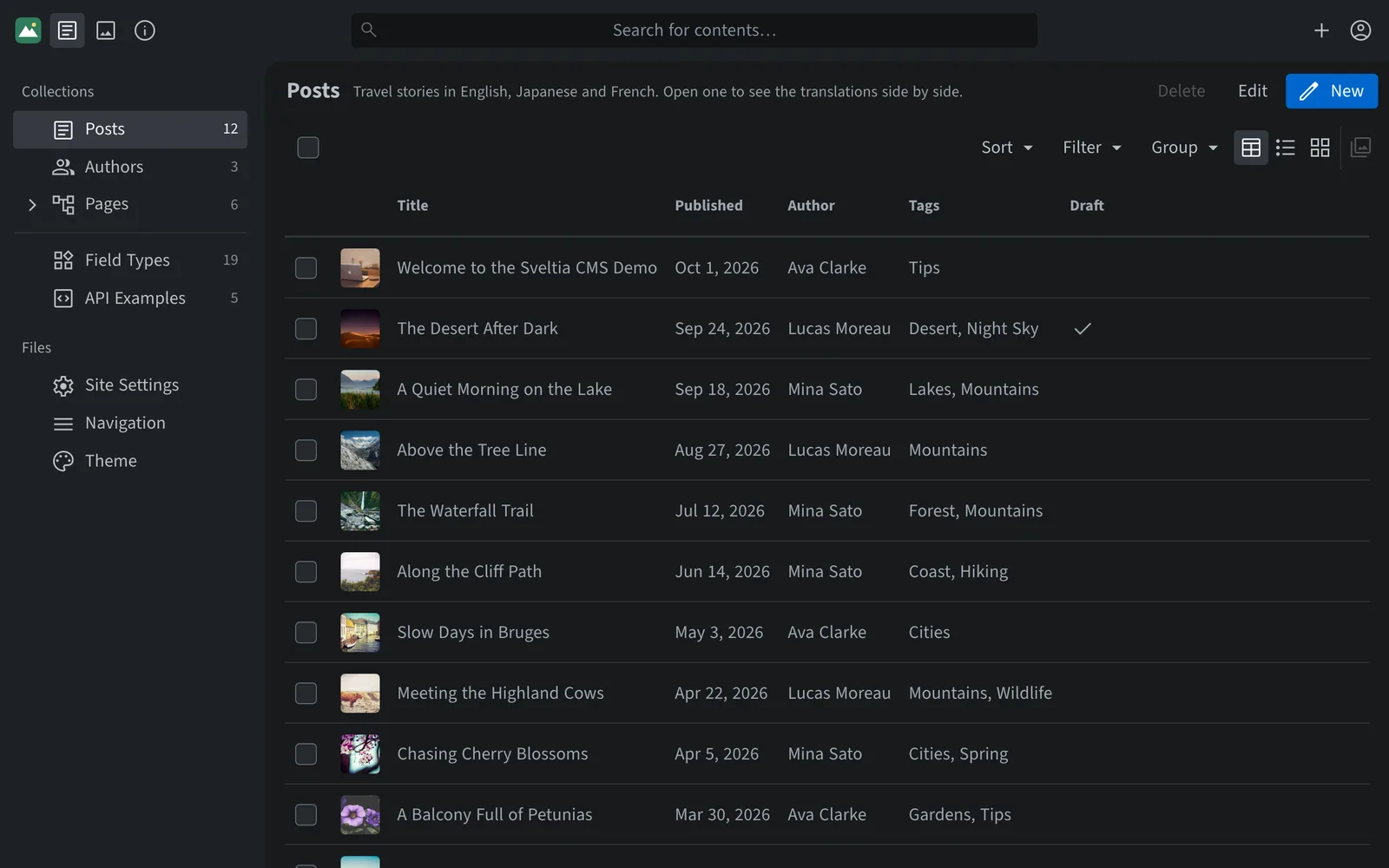Switch to table view icon
1389x868 pixels.
1251,148
